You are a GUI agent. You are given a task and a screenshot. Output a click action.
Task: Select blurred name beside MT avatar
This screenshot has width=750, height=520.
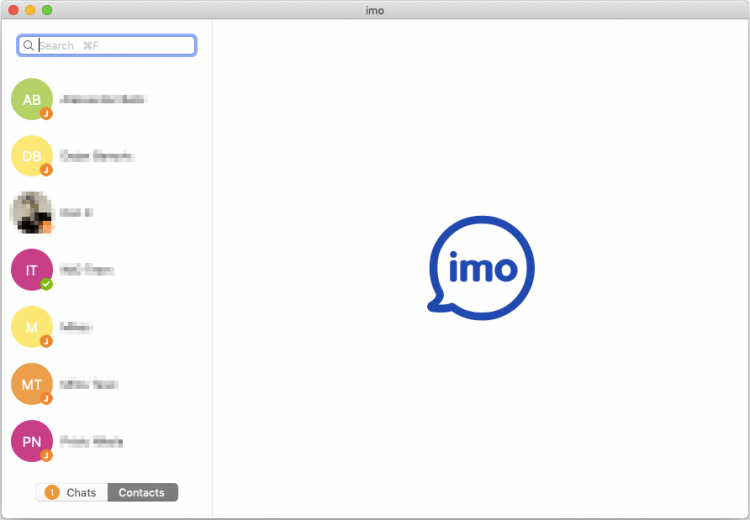(89, 384)
